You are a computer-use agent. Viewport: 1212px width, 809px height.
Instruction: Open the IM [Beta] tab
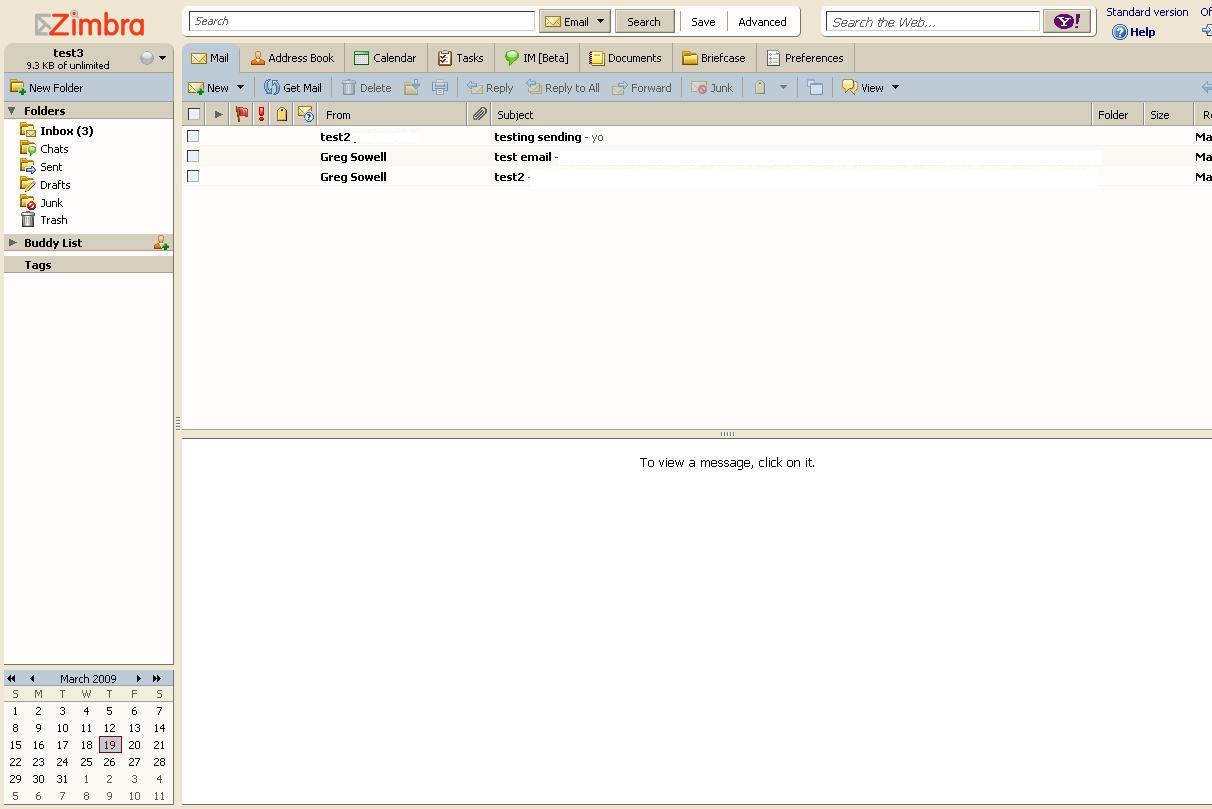(x=537, y=58)
